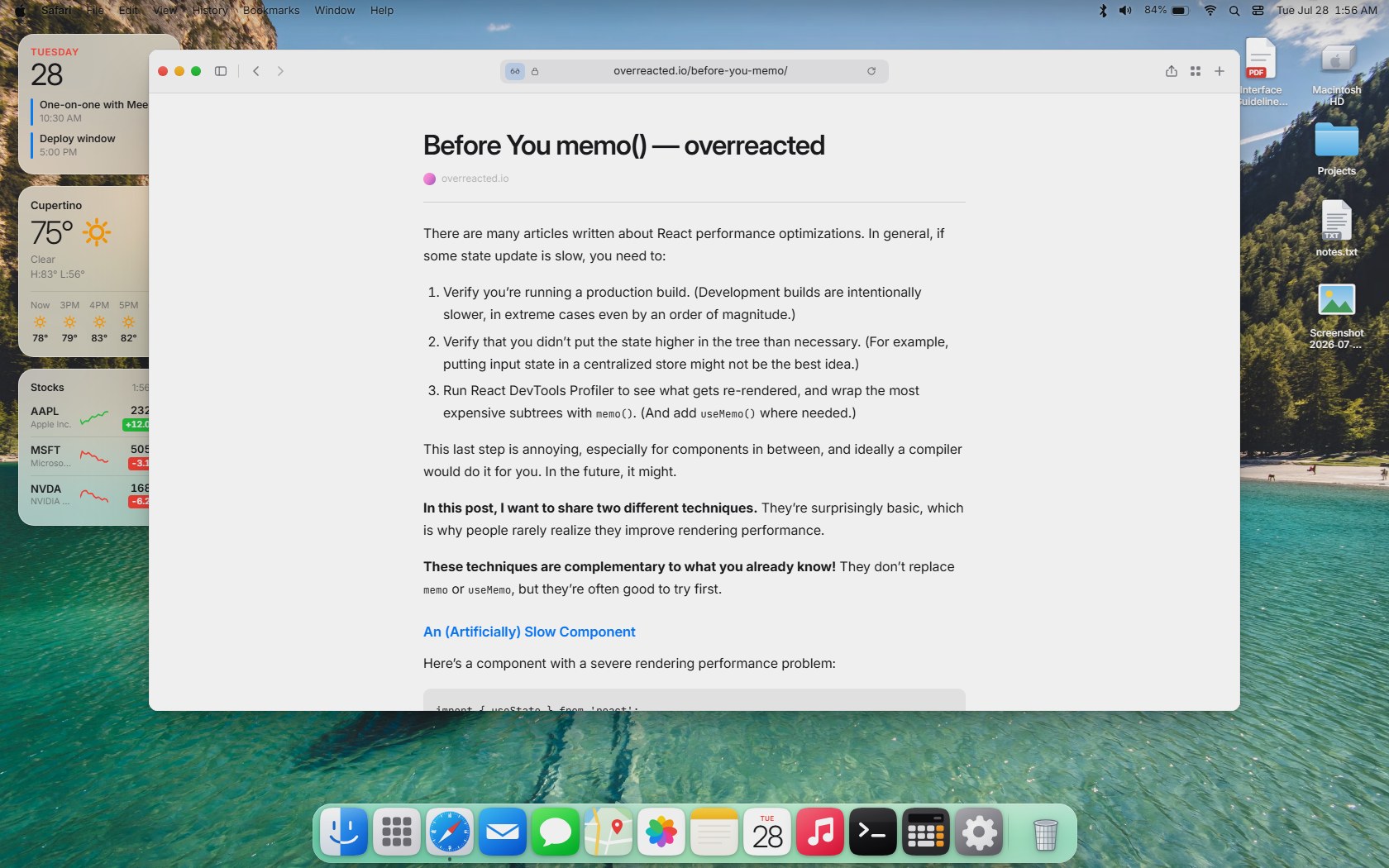Click the overreacted.io site label

pos(475,179)
